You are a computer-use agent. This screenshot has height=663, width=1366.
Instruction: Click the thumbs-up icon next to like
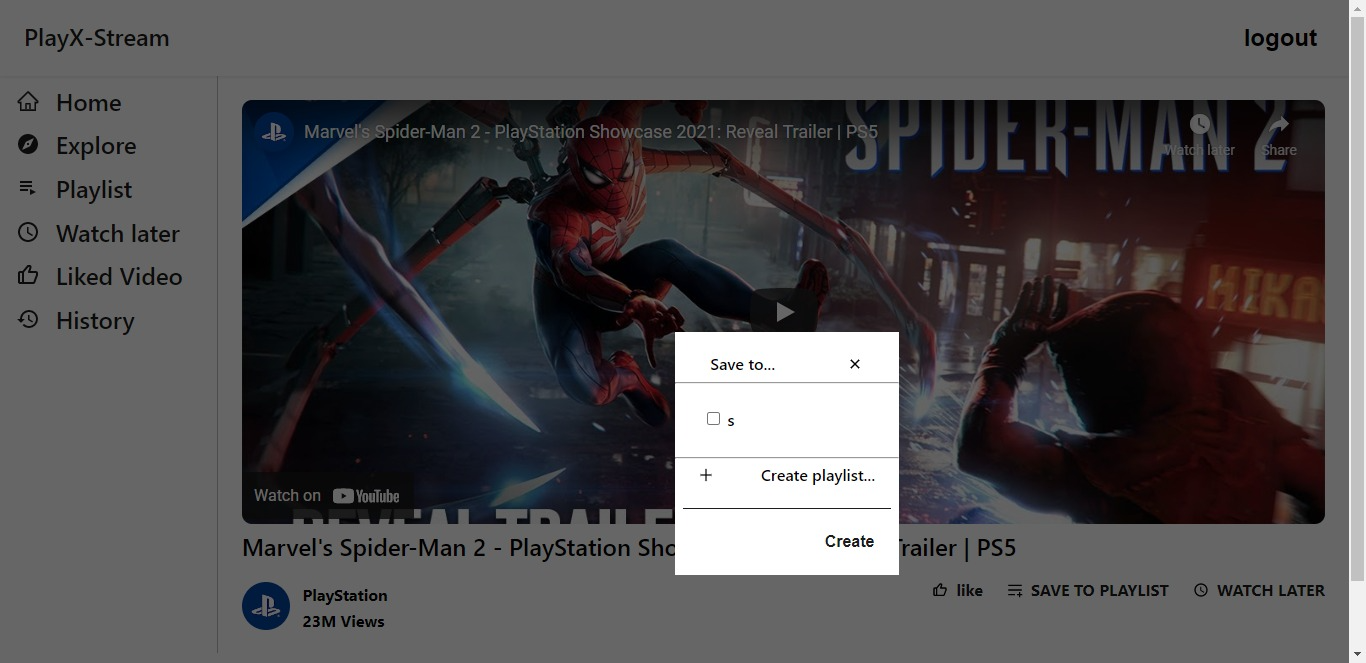coord(940,590)
